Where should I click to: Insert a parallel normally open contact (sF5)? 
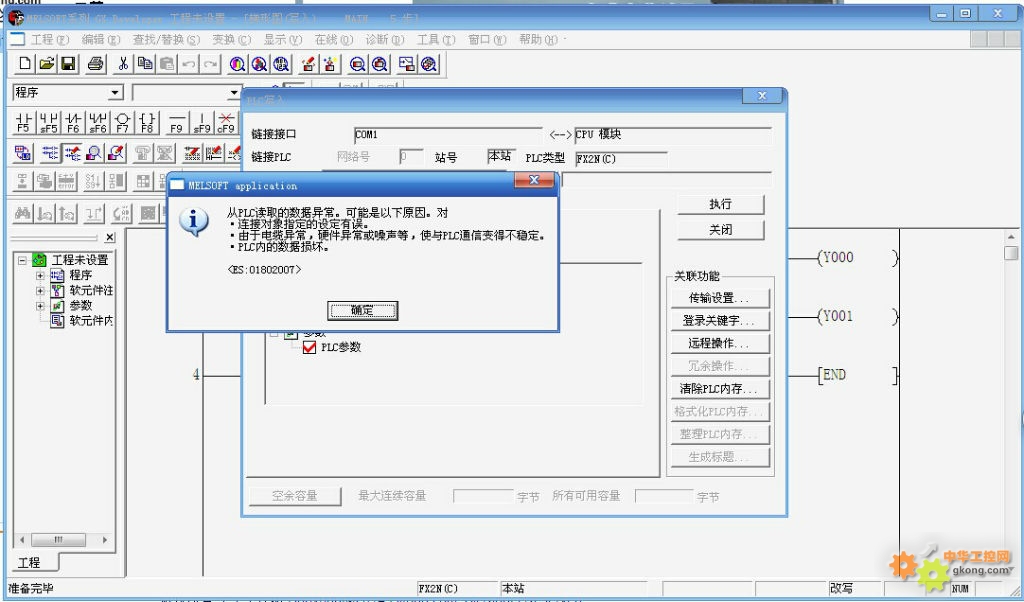48,122
